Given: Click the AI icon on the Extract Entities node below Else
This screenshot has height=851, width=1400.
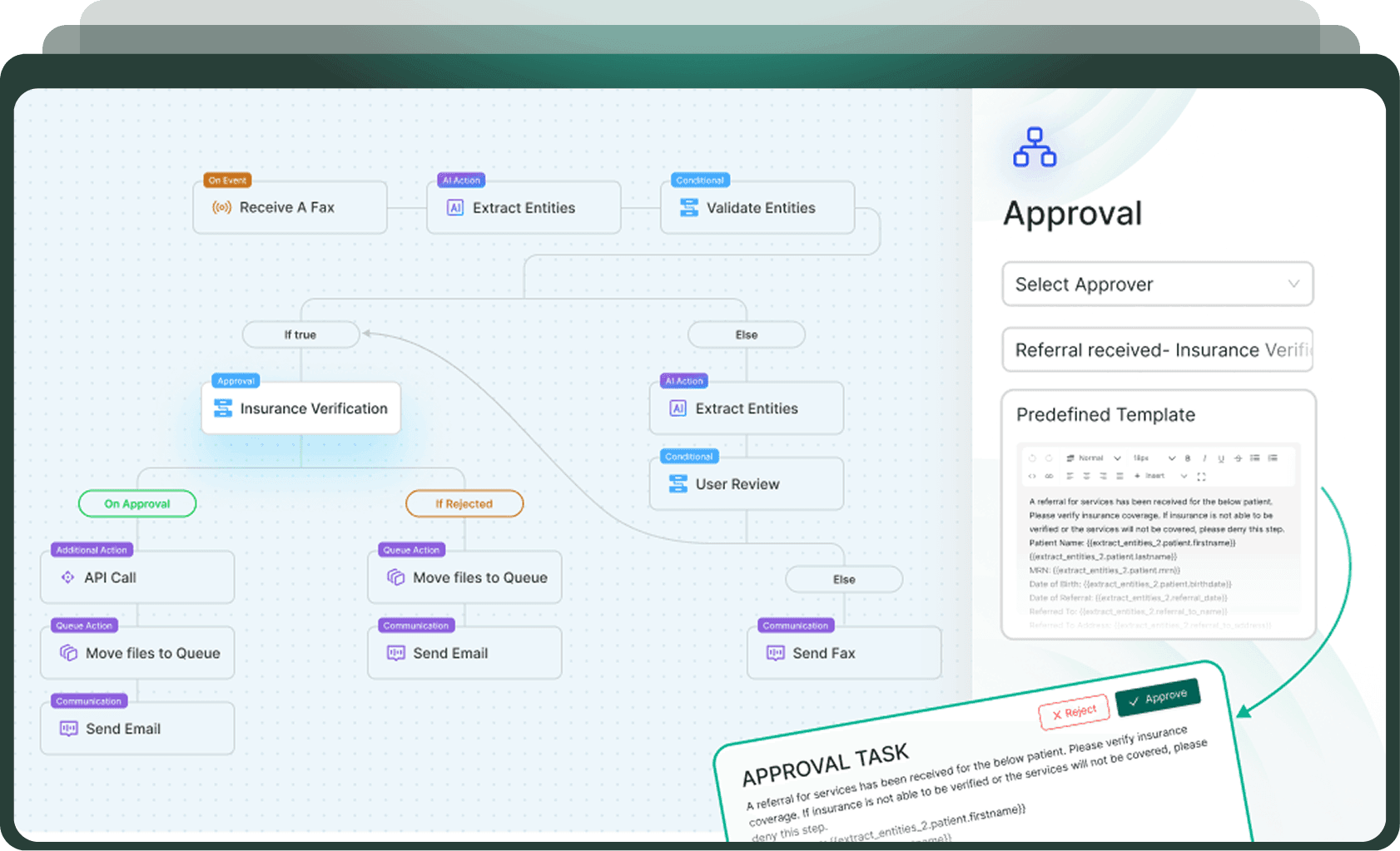Looking at the screenshot, I should (678, 408).
